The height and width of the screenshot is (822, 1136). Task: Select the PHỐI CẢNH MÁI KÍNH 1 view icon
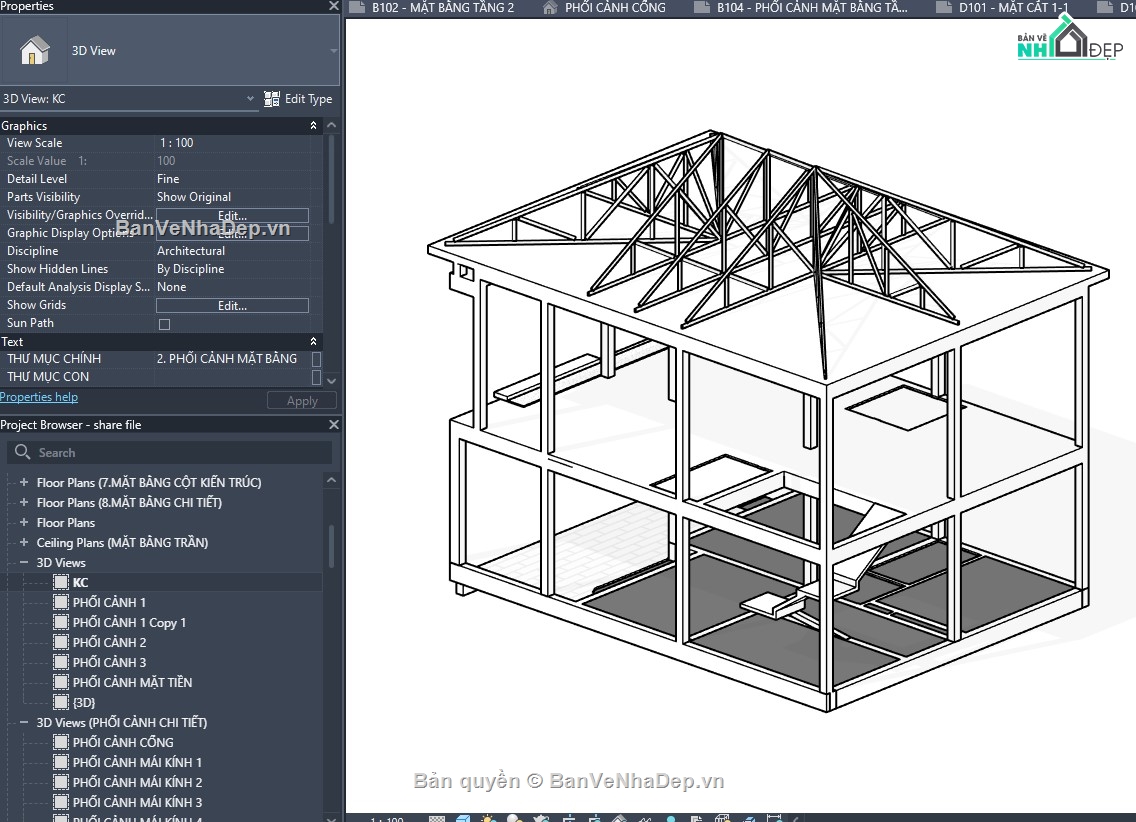[61, 762]
